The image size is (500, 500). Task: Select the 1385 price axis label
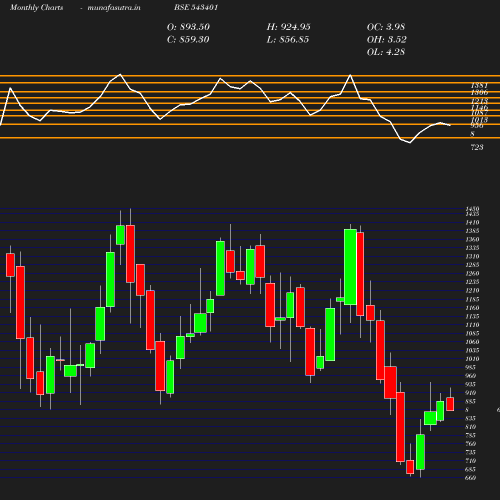tap(472, 231)
